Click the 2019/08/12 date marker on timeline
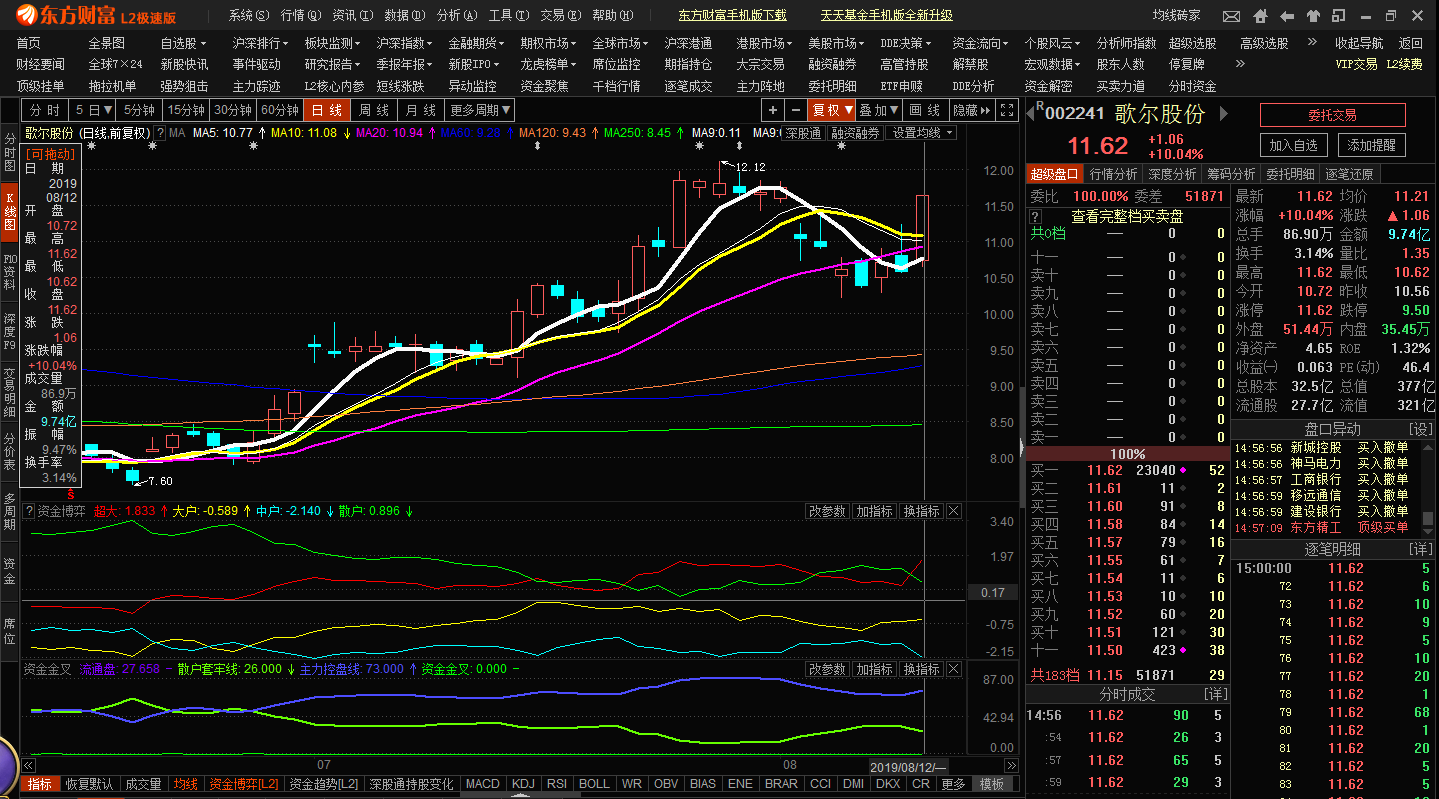 tap(907, 766)
